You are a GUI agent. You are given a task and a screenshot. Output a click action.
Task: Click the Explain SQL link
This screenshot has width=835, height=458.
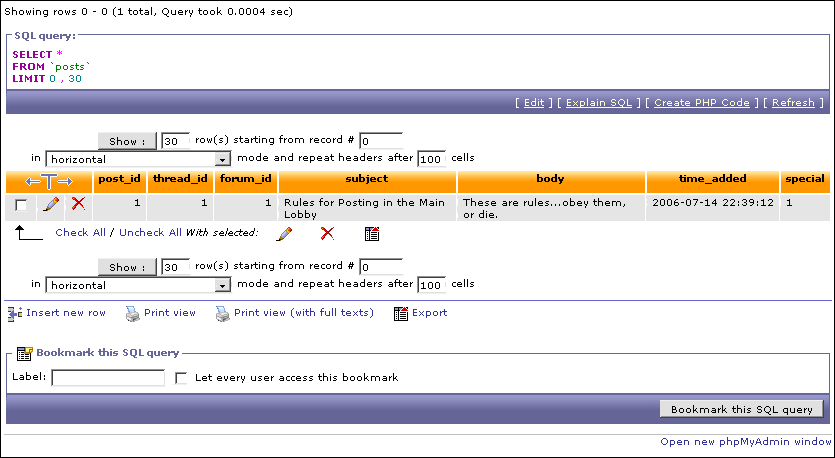599,103
